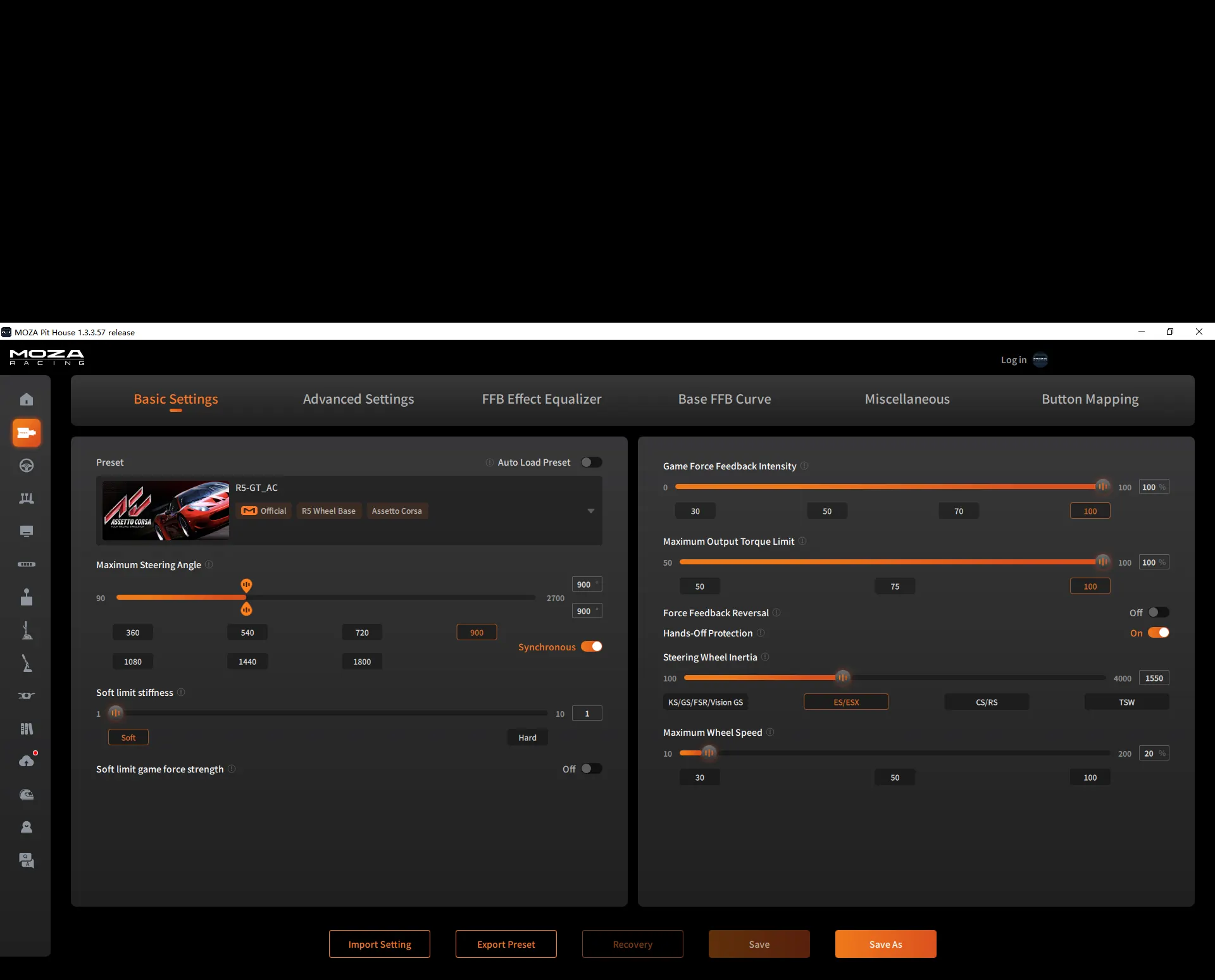The height and width of the screenshot is (980, 1215).
Task: Open the user profile sidebar icon
Action: pos(27,828)
